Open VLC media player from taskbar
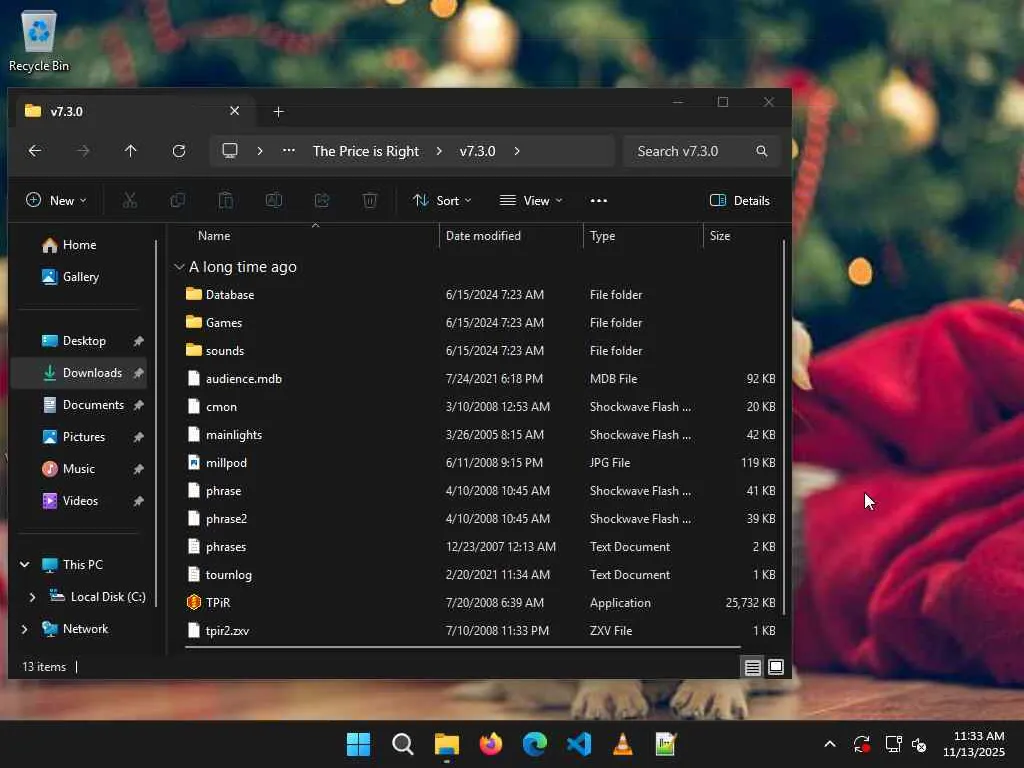 622,744
